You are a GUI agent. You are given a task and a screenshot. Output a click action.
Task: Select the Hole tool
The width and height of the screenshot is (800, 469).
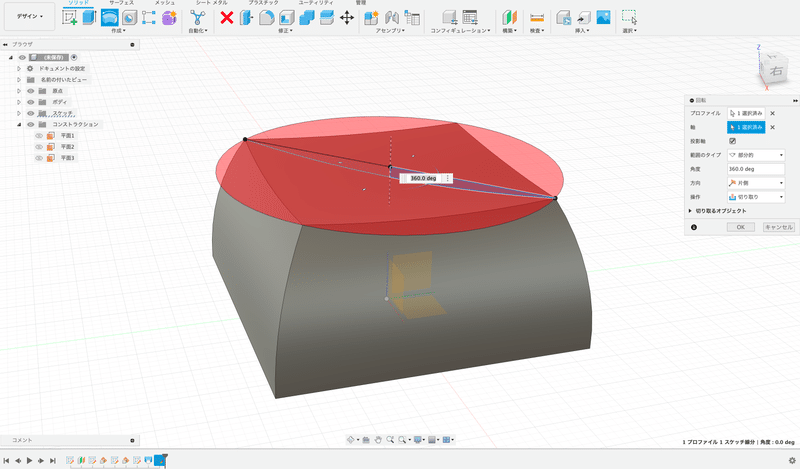(x=129, y=17)
